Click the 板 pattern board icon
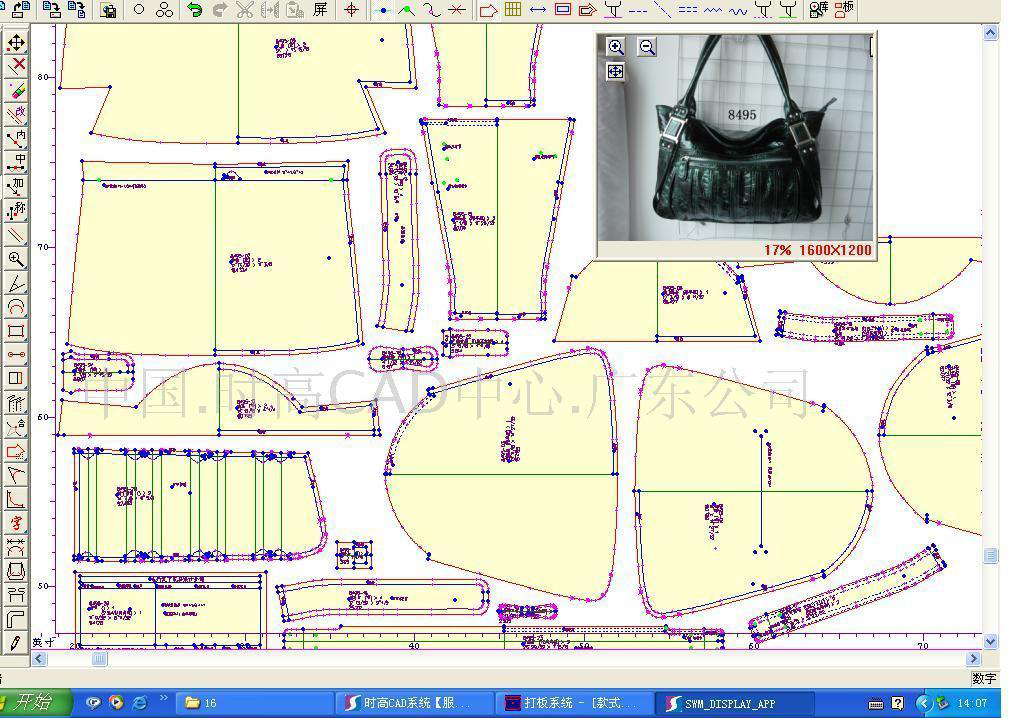The height and width of the screenshot is (718, 1024). [x=844, y=10]
